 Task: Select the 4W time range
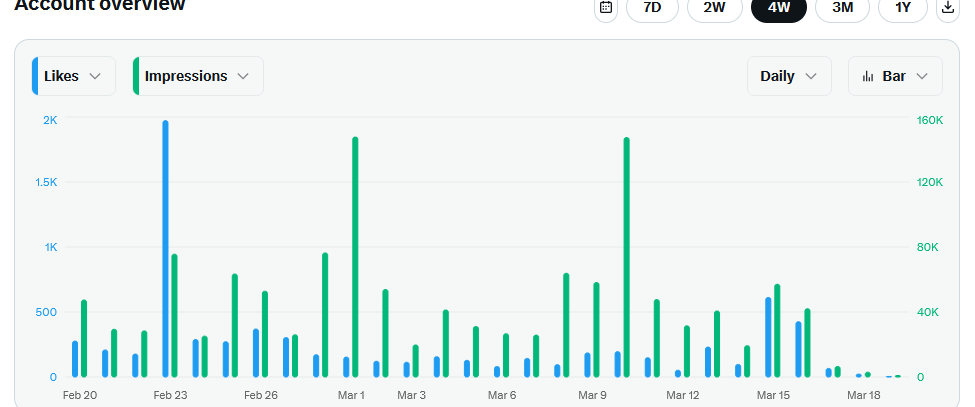(779, 7)
